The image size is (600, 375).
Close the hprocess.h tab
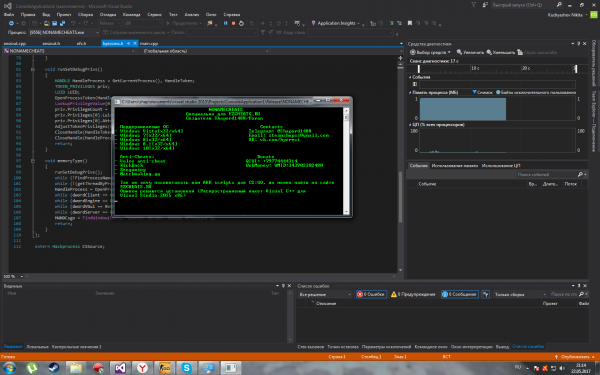(x=135, y=44)
